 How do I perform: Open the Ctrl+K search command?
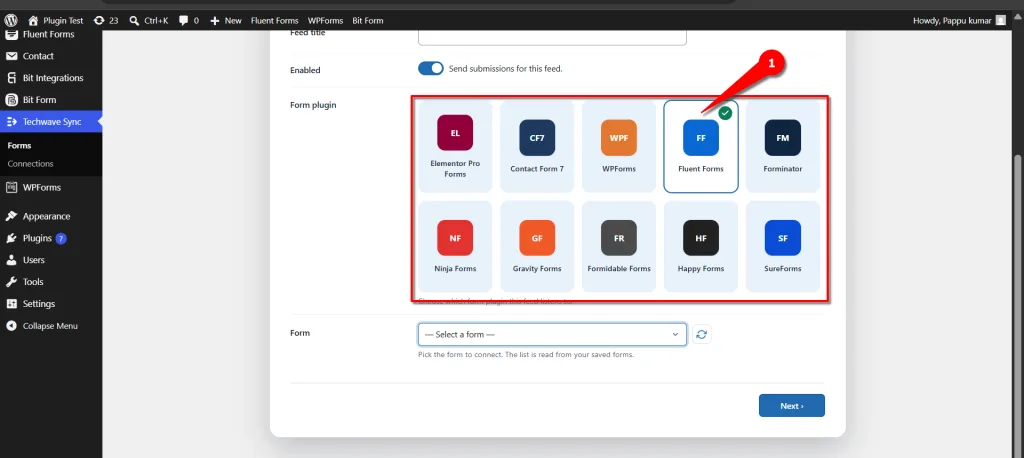coord(149,20)
